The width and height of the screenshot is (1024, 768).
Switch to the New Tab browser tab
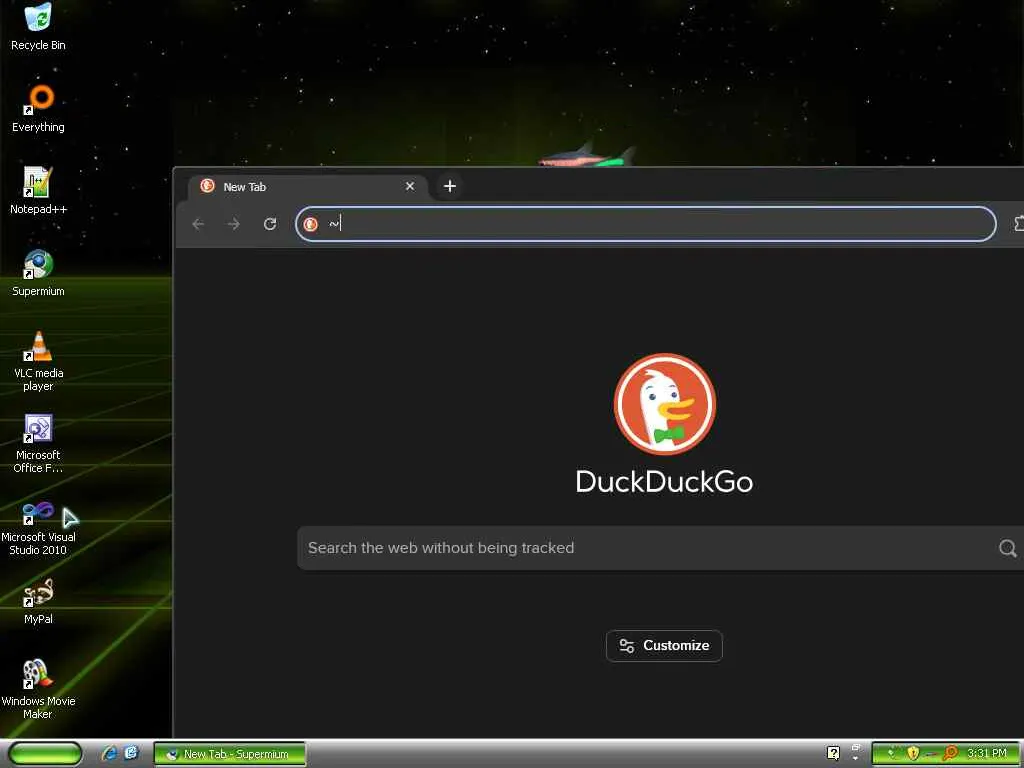coord(307,187)
